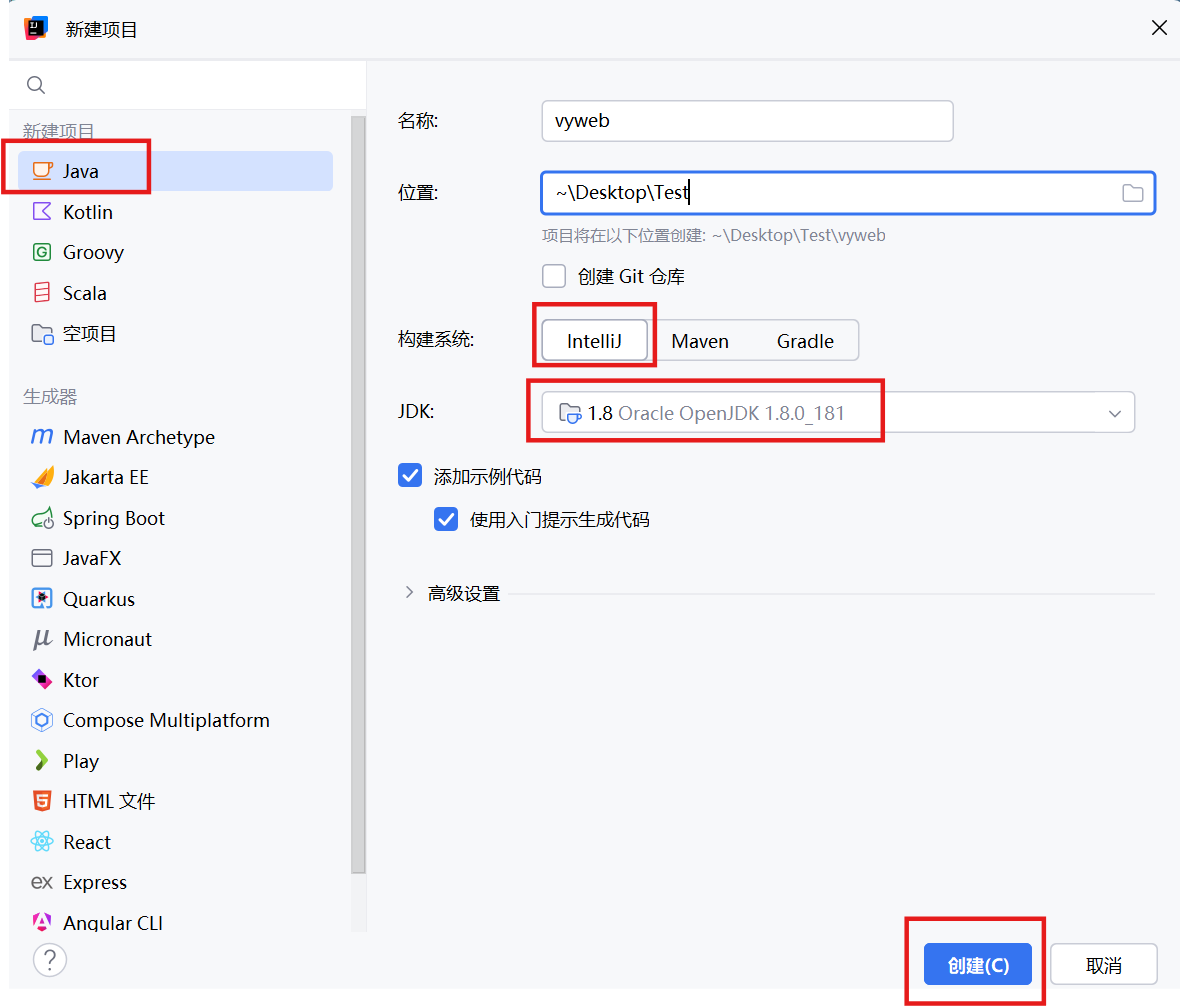This screenshot has height=1007, width=1180.
Task: Select Scala label in project list
Action: click(x=85, y=293)
